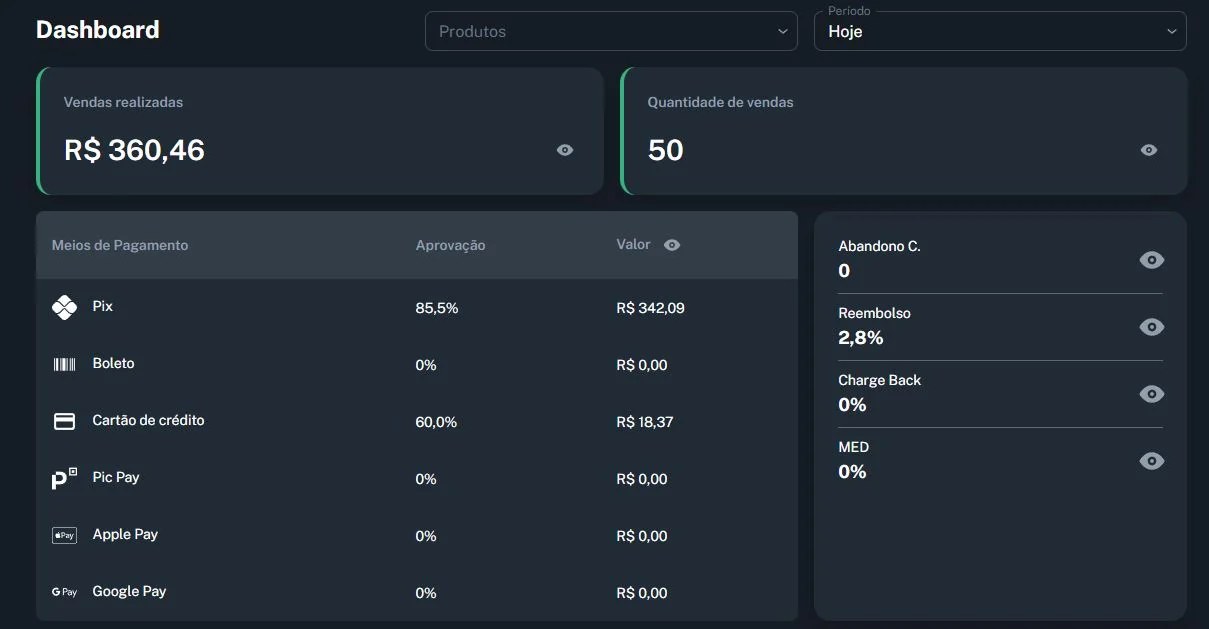Select the Cartão de crédito row label

(x=148, y=420)
